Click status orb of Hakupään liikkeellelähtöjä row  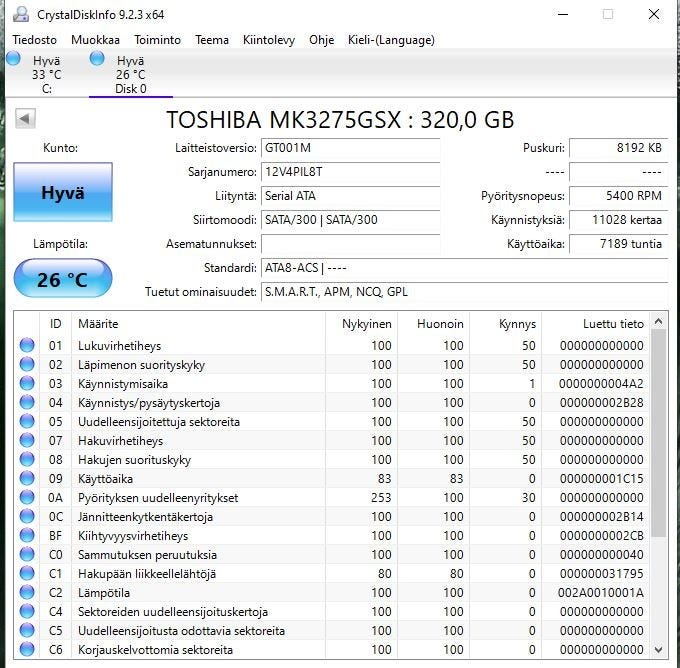pyautogui.click(x=27, y=573)
